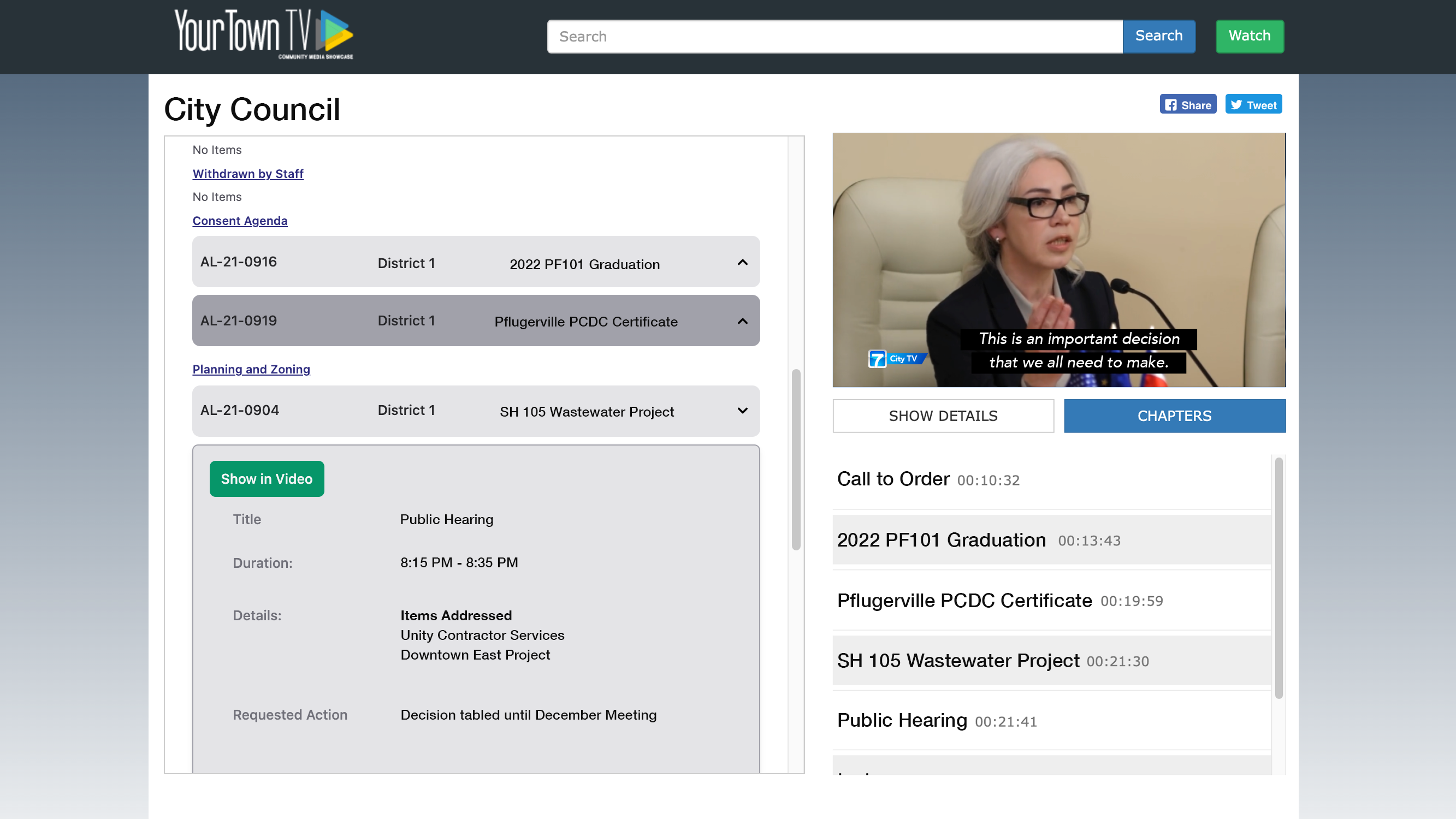
Task: Click the Search magnifier icon
Action: click(1158, 35)
